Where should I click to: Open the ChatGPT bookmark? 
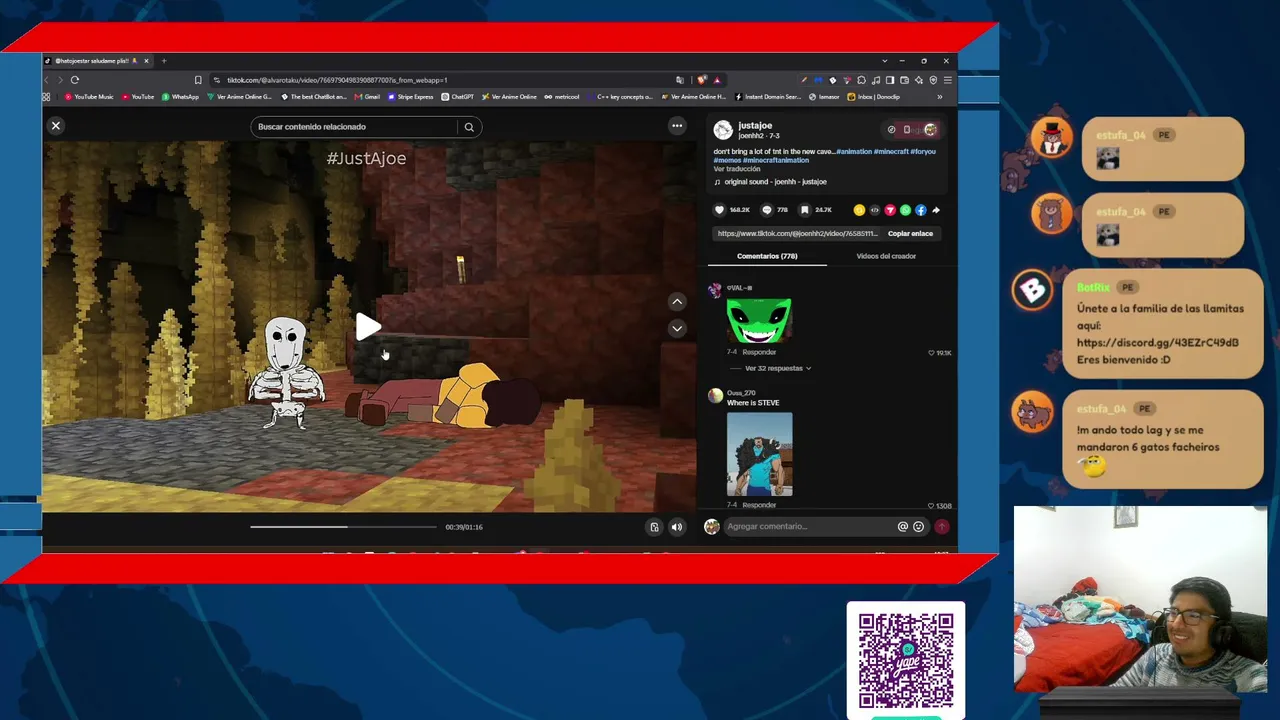(458, 97)
